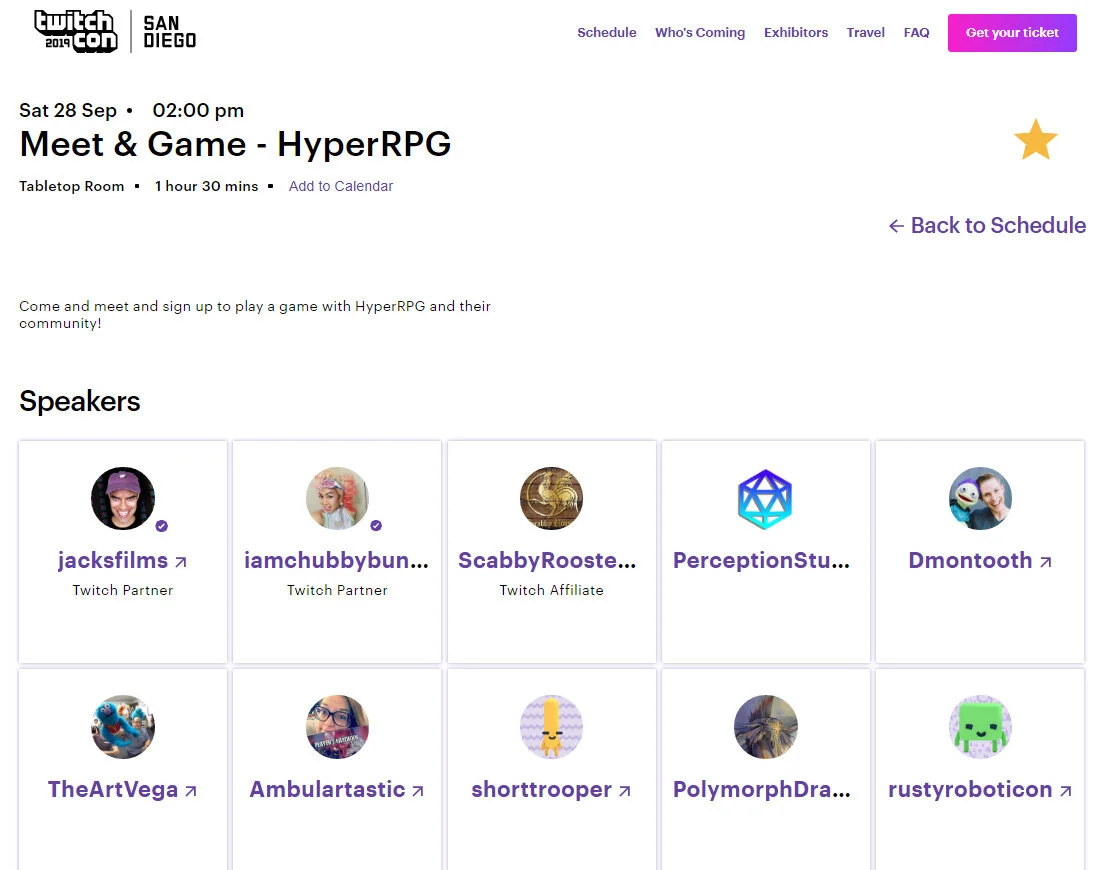Click the back arrow beside Back to Schedule

pos(896,225)
